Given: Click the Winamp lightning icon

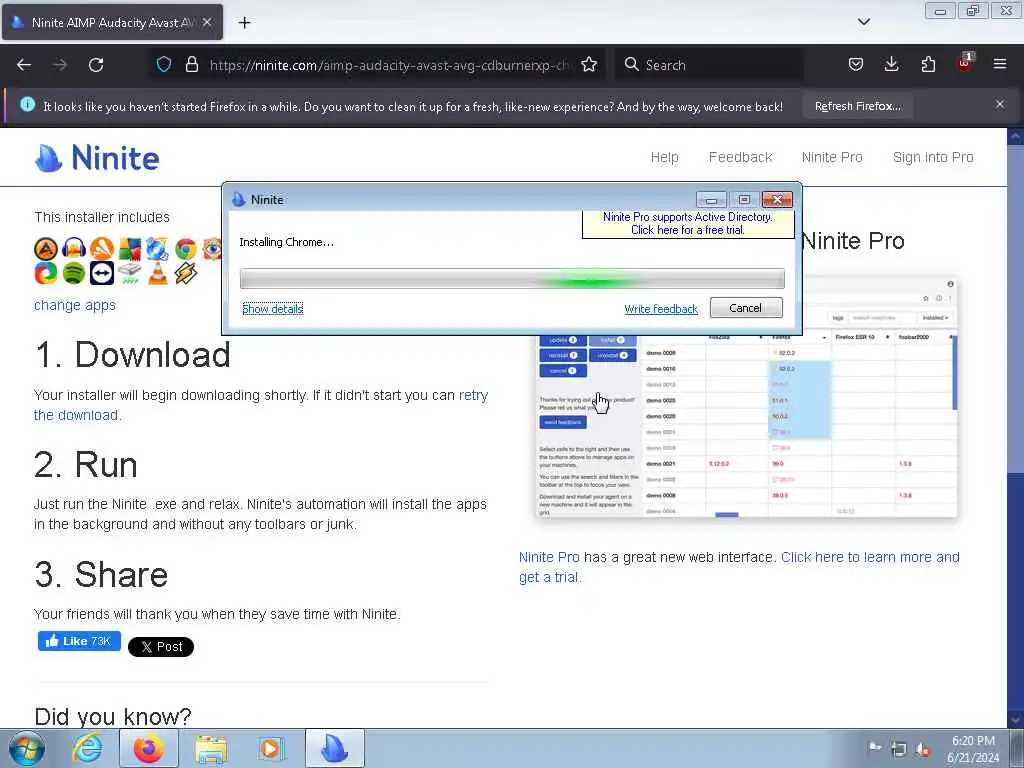Looking at the screenshot, I should 185,273.
